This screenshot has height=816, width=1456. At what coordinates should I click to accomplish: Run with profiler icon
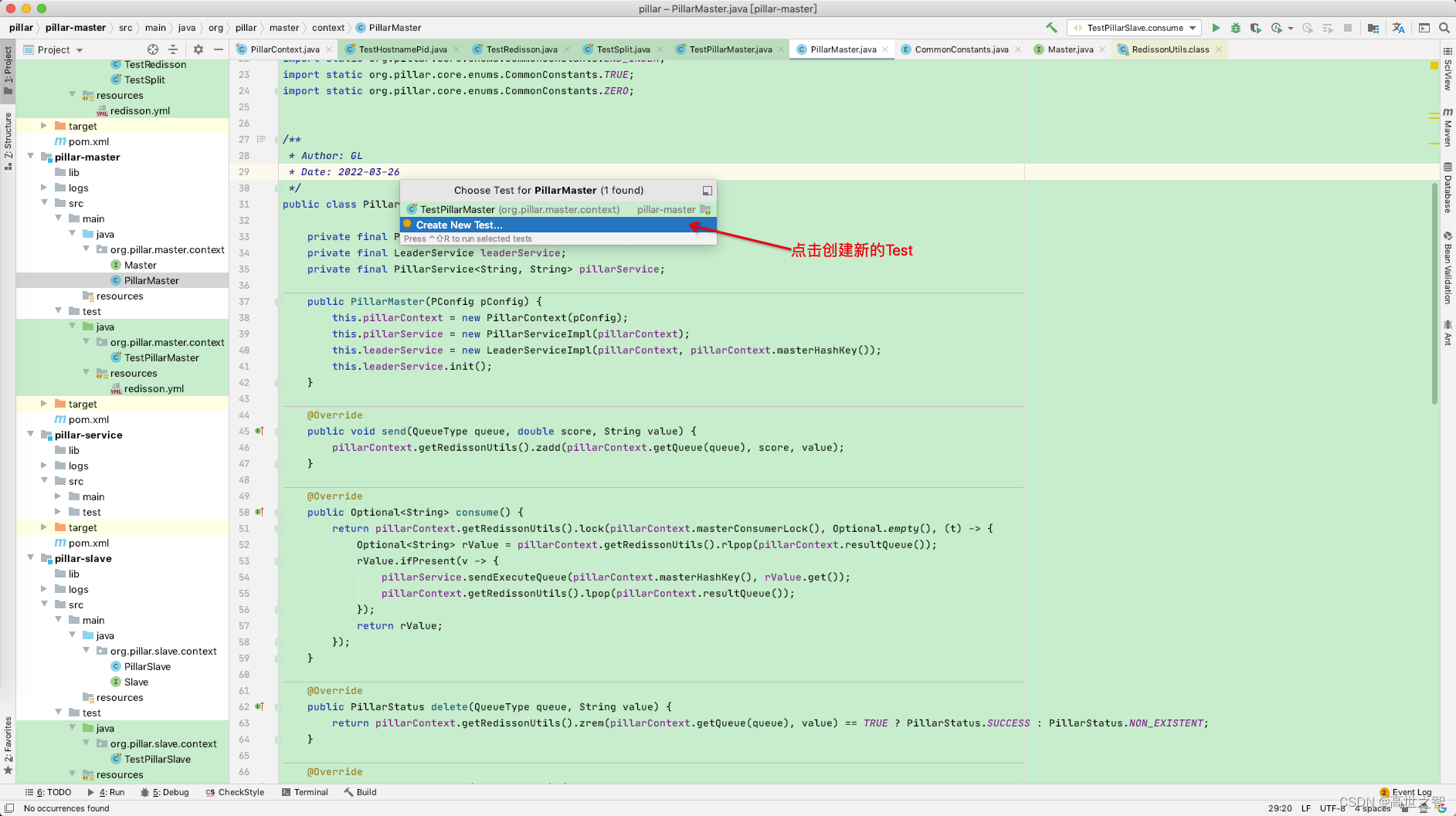point(1276,28)
